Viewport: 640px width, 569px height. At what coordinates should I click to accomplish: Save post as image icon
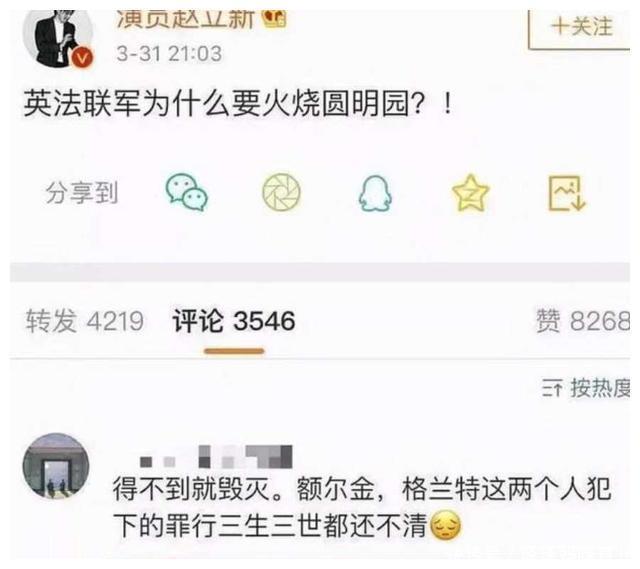(567, 193)
